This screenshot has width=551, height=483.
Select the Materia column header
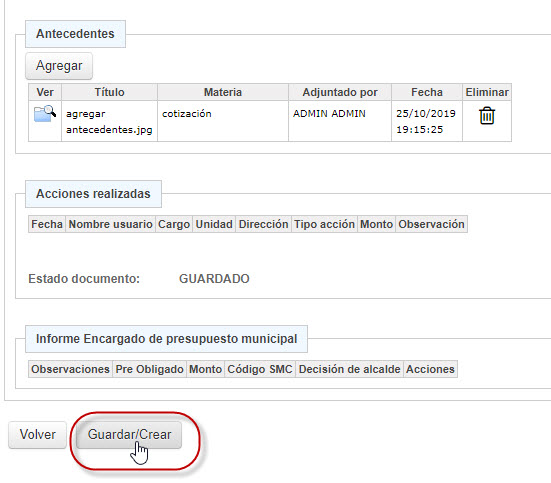pyautogui.click(x=223, y=92)
